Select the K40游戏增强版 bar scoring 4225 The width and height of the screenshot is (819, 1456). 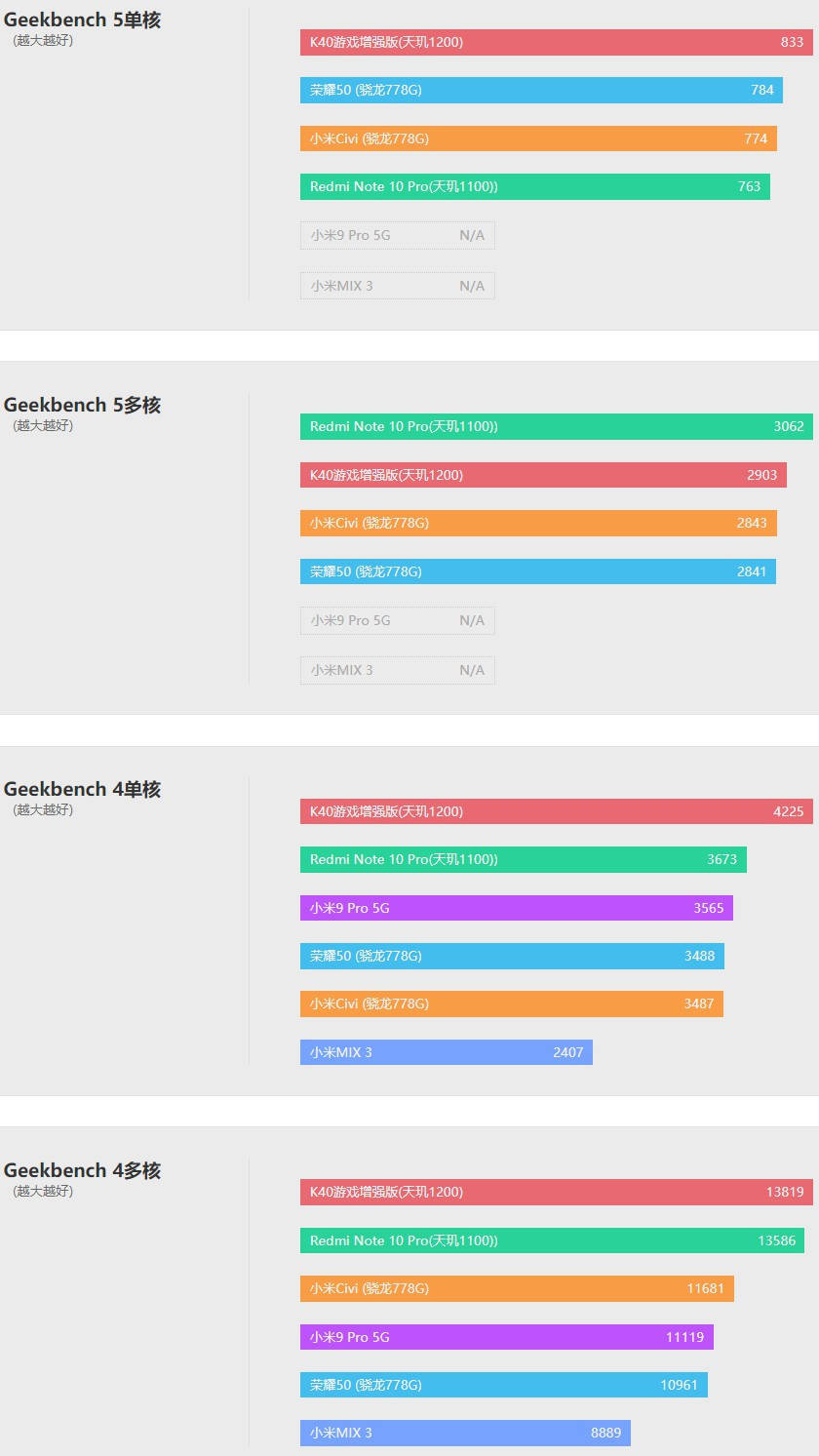pyautogui.click(x=556, y=811)
